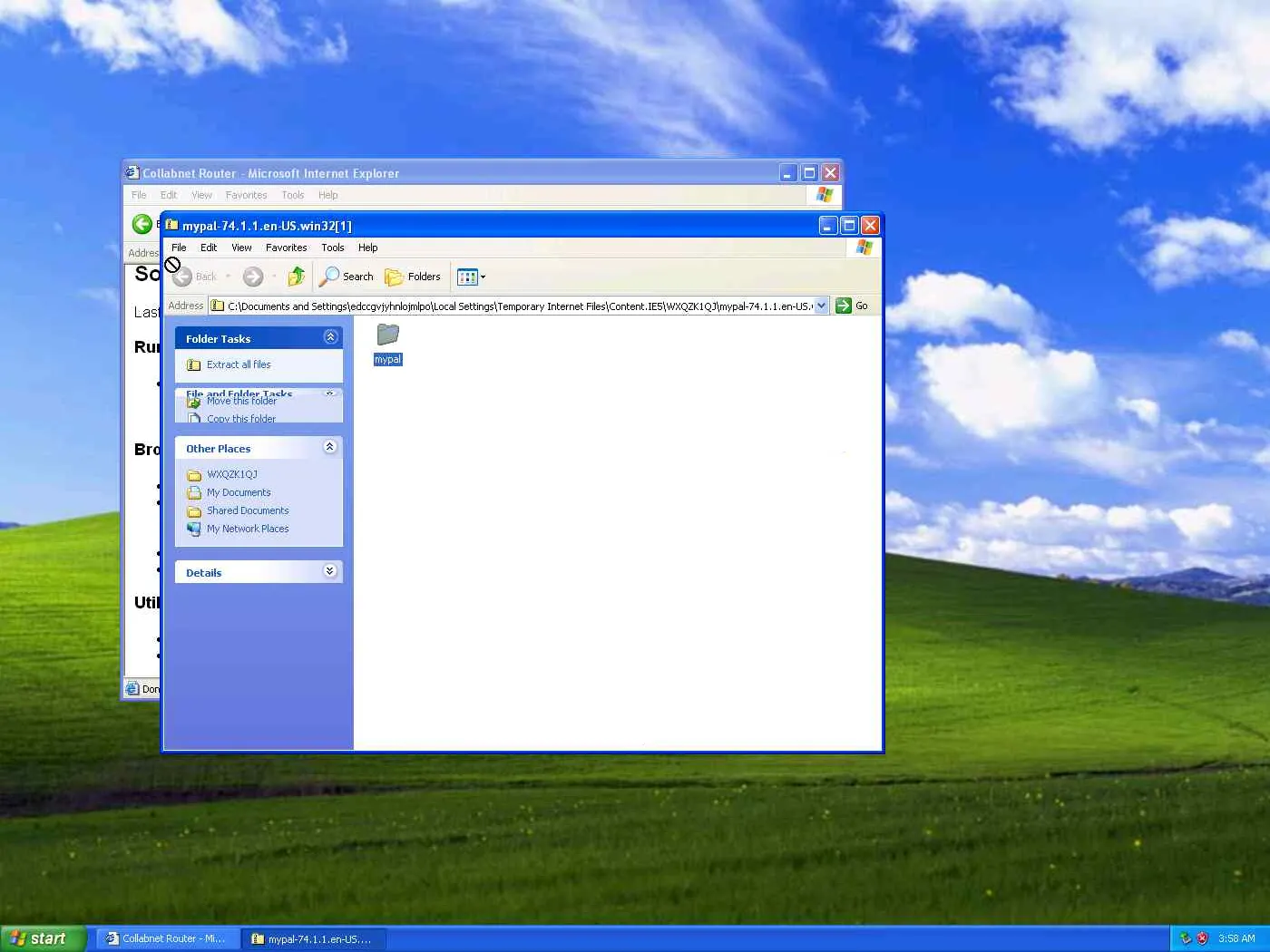Click the grayed Back button in the mypal window
Screen dimensions: 1270x952
coord(195,277)
